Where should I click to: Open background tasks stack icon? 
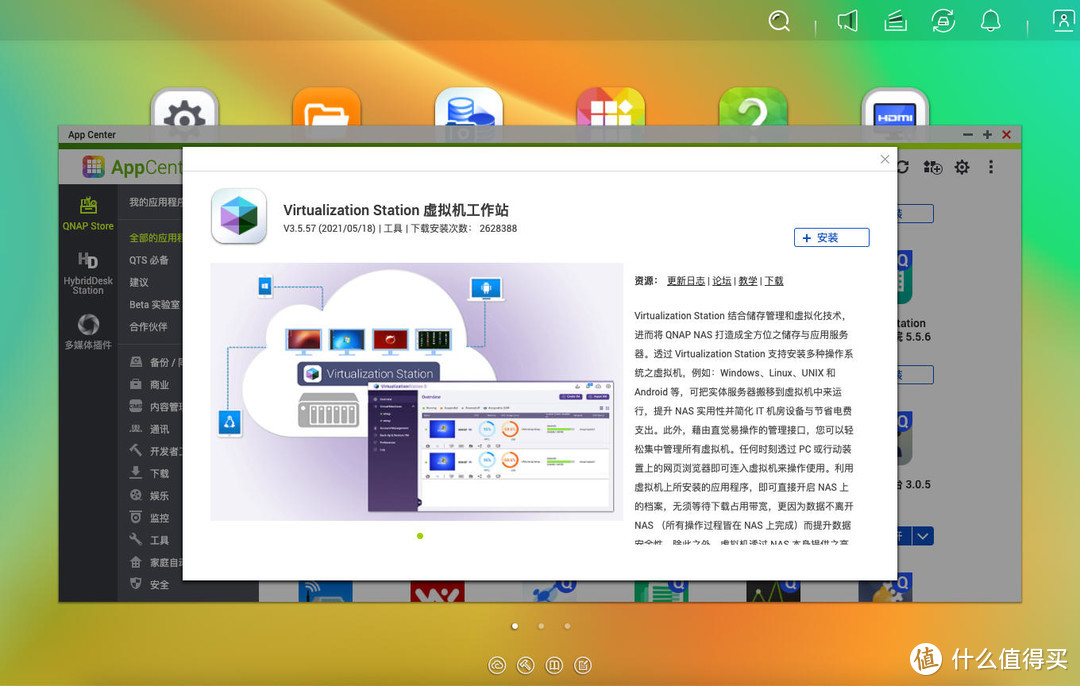(895, 21)
